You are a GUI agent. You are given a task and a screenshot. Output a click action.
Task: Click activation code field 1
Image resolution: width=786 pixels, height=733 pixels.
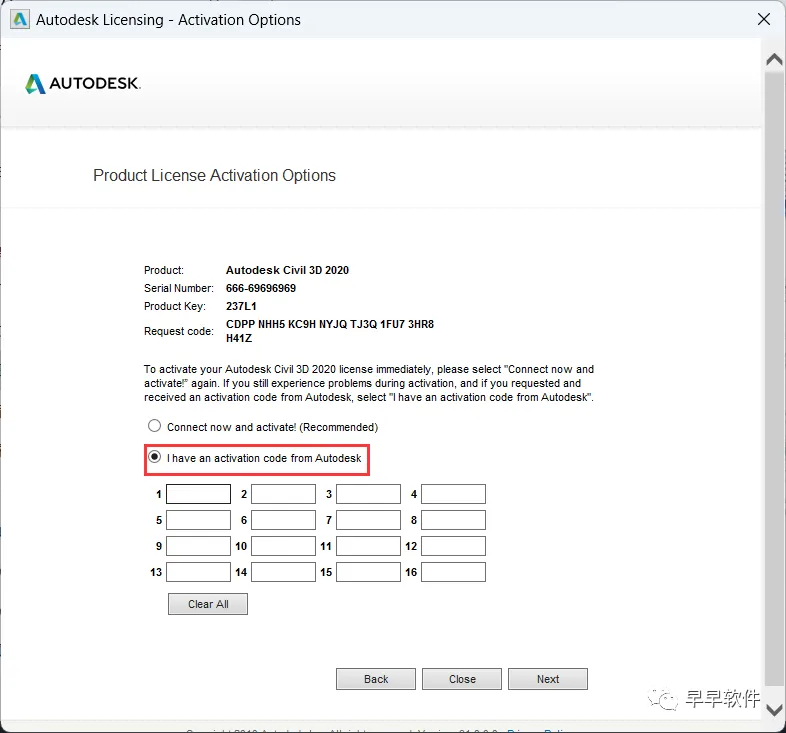pyautogui.click(x=199, y=494)
